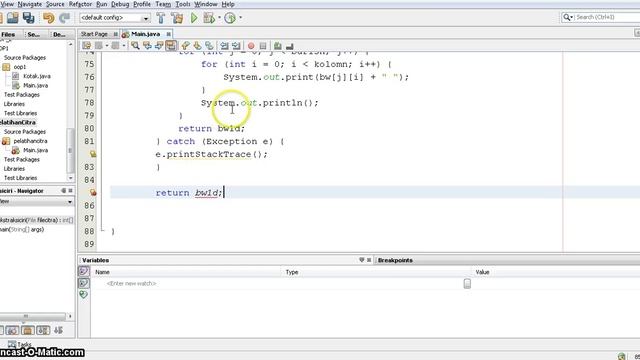Click the first watch icon in Variables panel
The height and width of the screenshot is (360, 640).
click(84, 271)
